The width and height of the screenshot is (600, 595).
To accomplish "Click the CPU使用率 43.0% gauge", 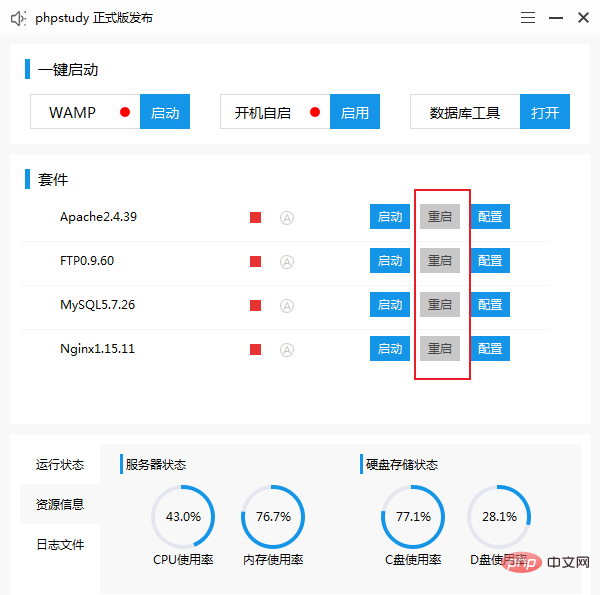I will [183, 517].
